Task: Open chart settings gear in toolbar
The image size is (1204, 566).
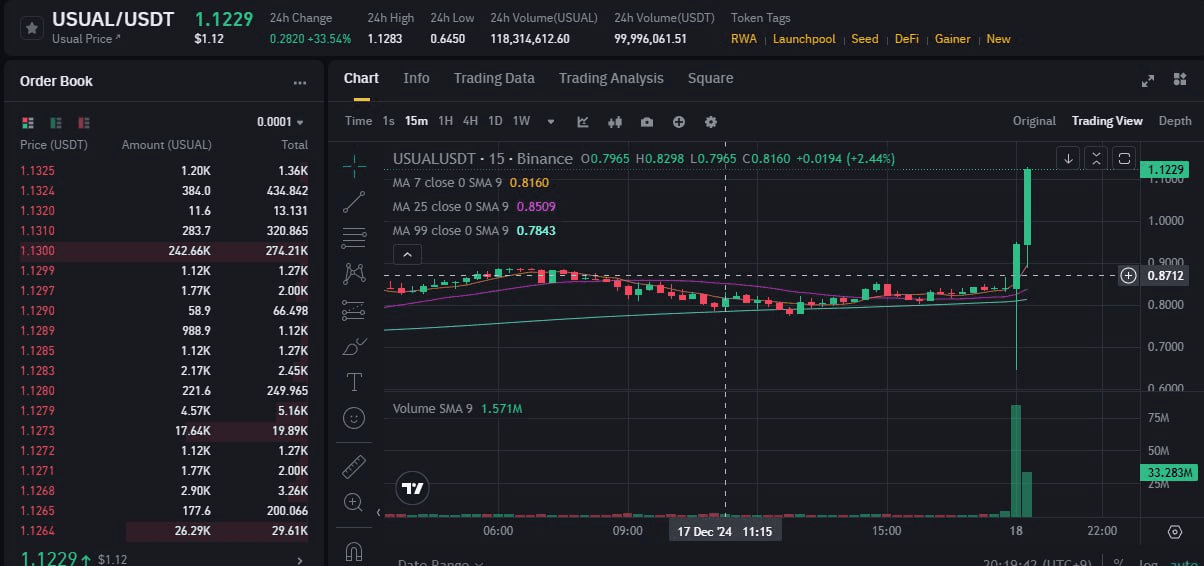Action: [711, 122]
